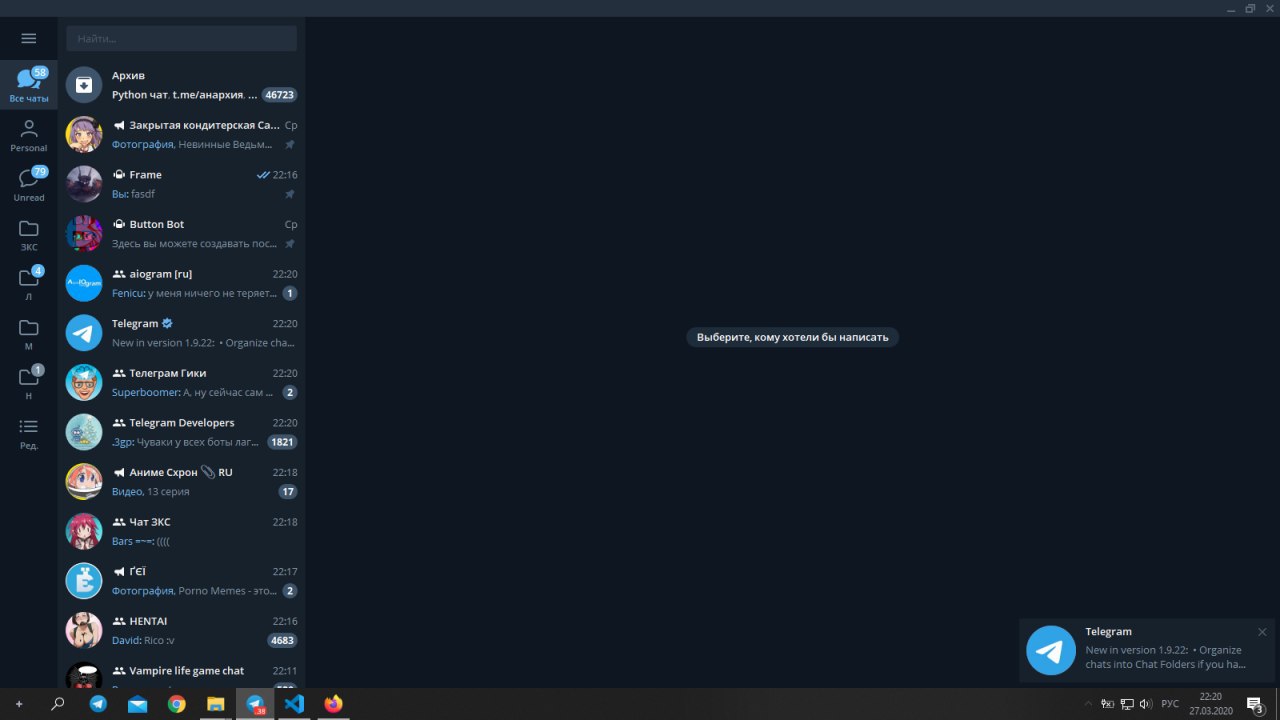Viewport: 1280px width, 720px height.
Task: Click the РУС language indicator
Action: [x=1170, y=704]
